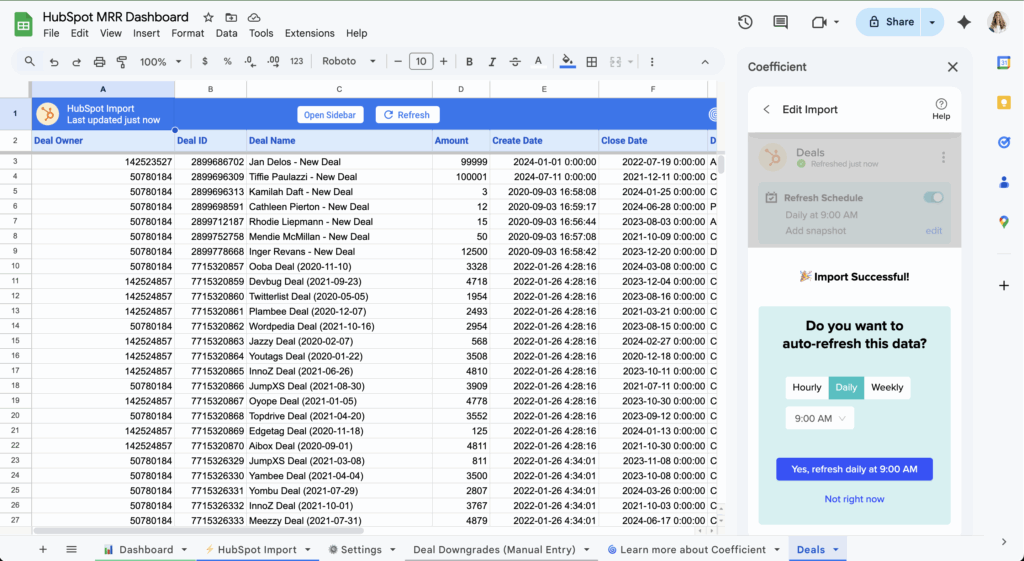The height and width of the screenshot is (561, 1024).
Task: Open the Google Sheets home icon
Action: coord(24,25)
